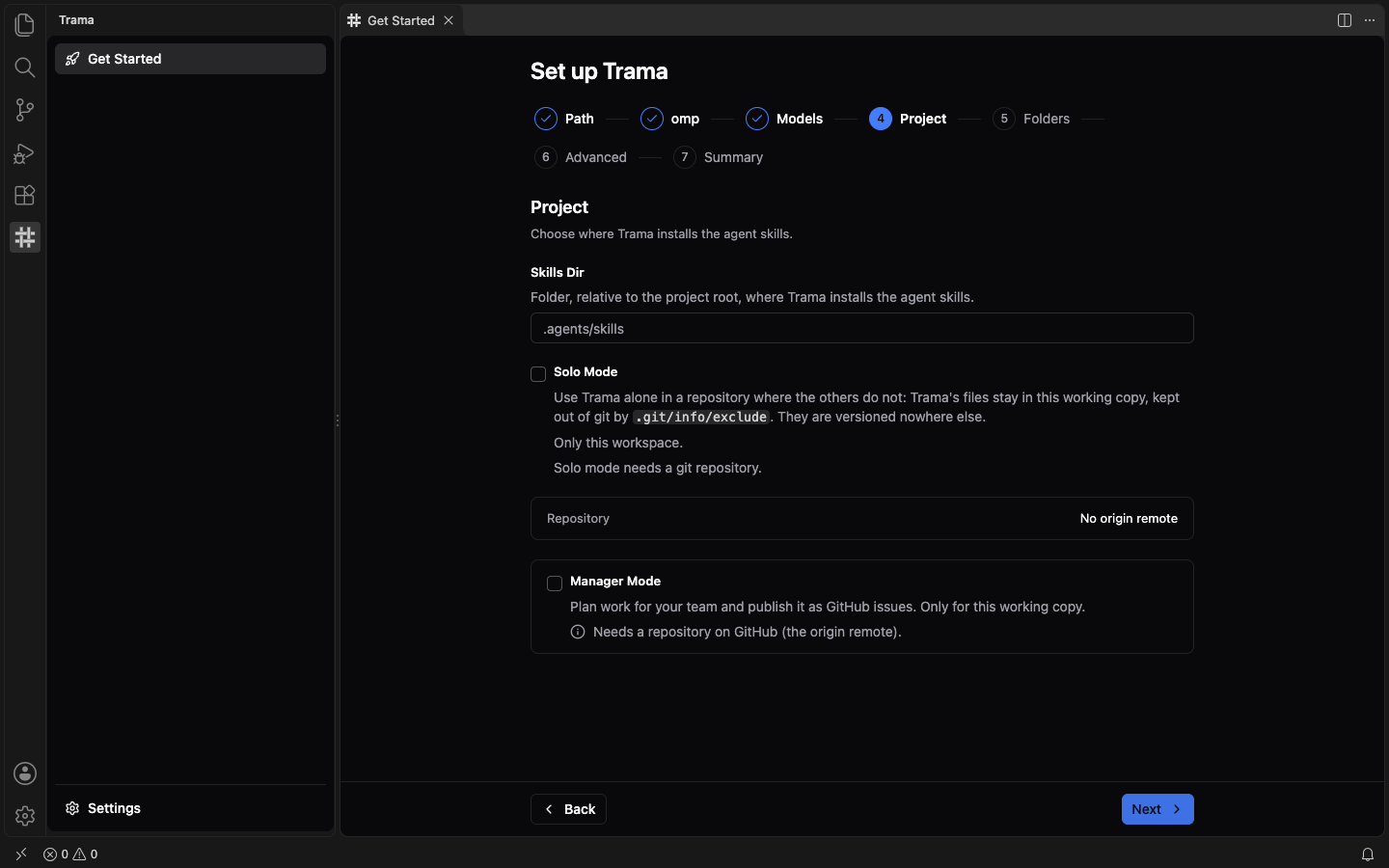Enable the Solo Mode checkbox
Viewport: 1389px width, 868px height.
tap(538, 374)
